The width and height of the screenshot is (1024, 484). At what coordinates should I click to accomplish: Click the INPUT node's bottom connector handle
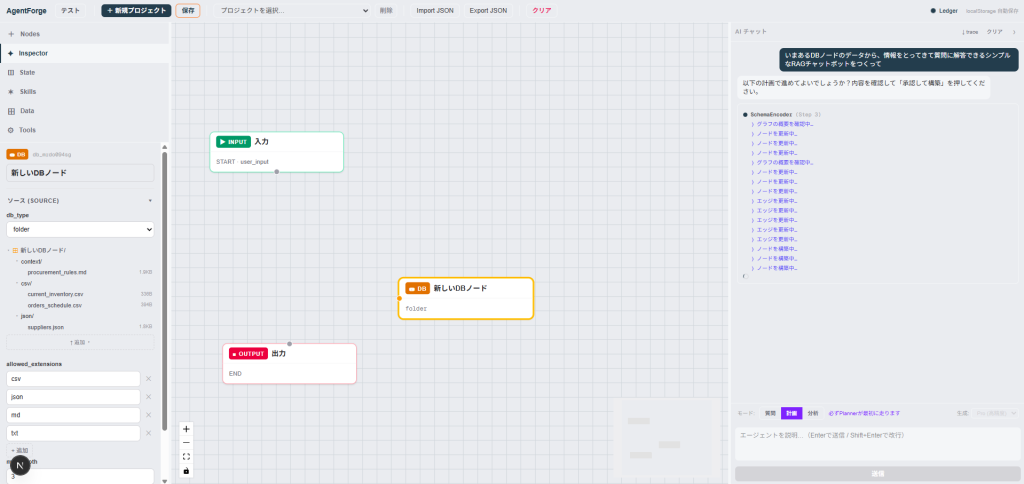click(277, 172)
